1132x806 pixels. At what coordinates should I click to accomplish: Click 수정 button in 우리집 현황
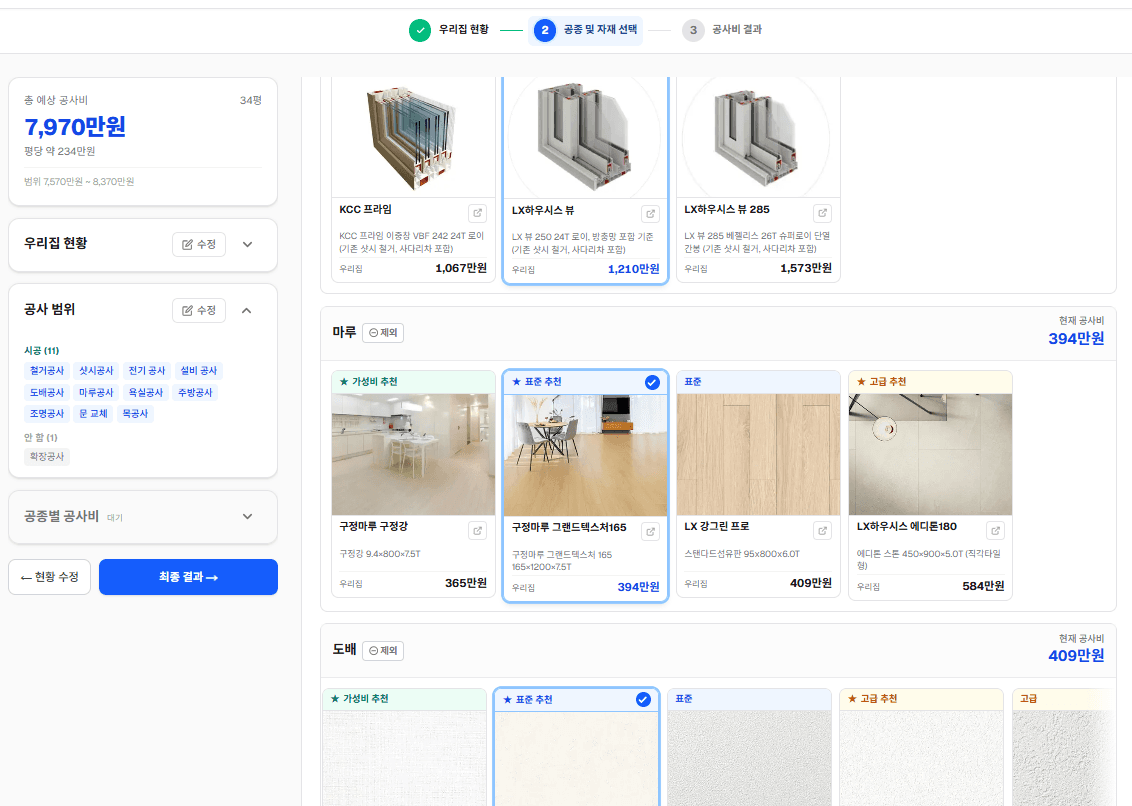[199, 244]
